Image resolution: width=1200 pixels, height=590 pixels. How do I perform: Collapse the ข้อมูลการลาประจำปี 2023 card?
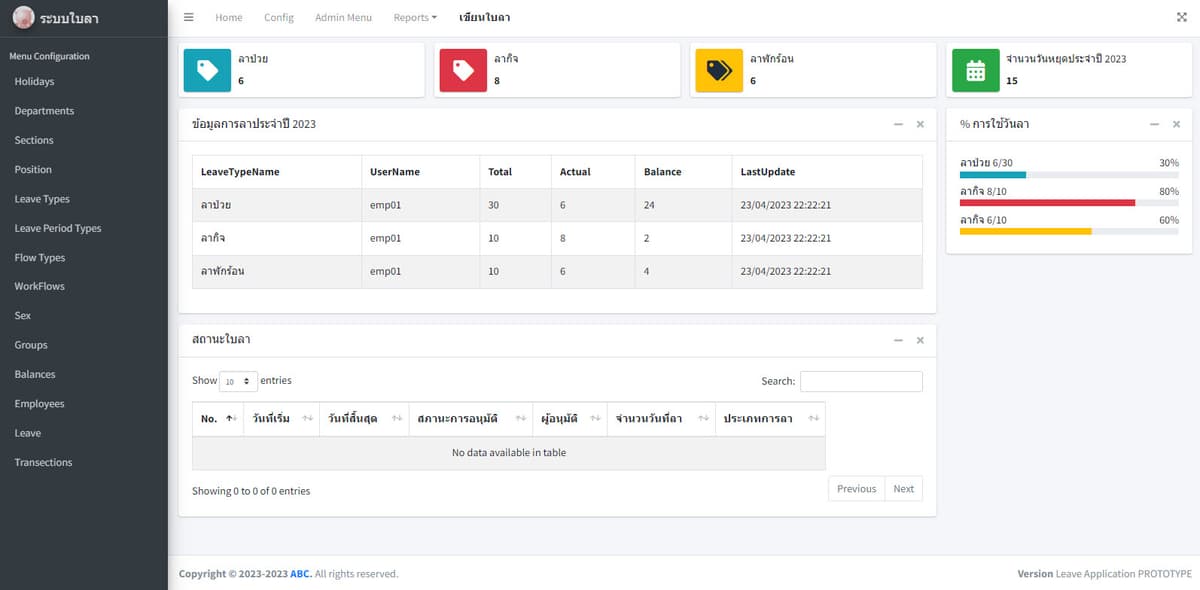coord(898,124)
